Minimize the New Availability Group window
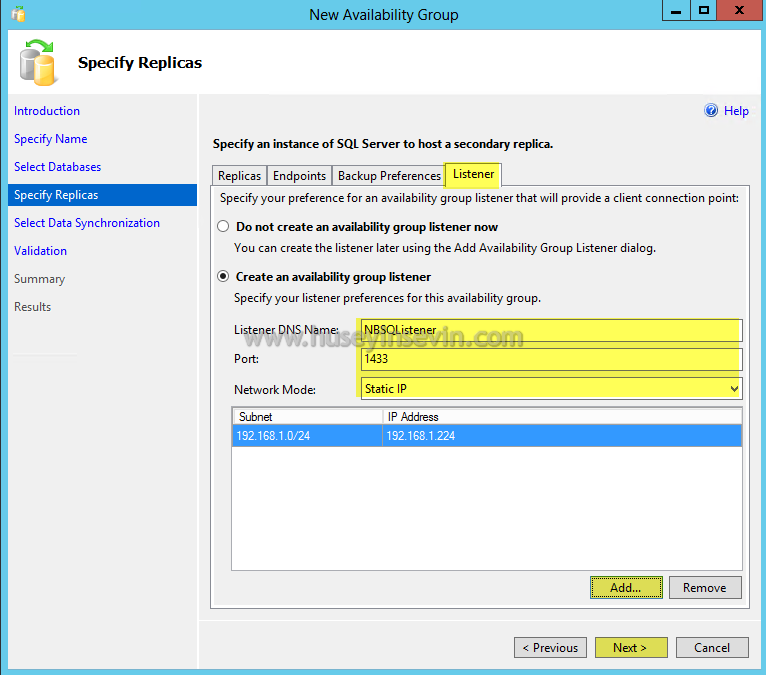The width and height of the screenshot is (766, 675). [676, 10]
